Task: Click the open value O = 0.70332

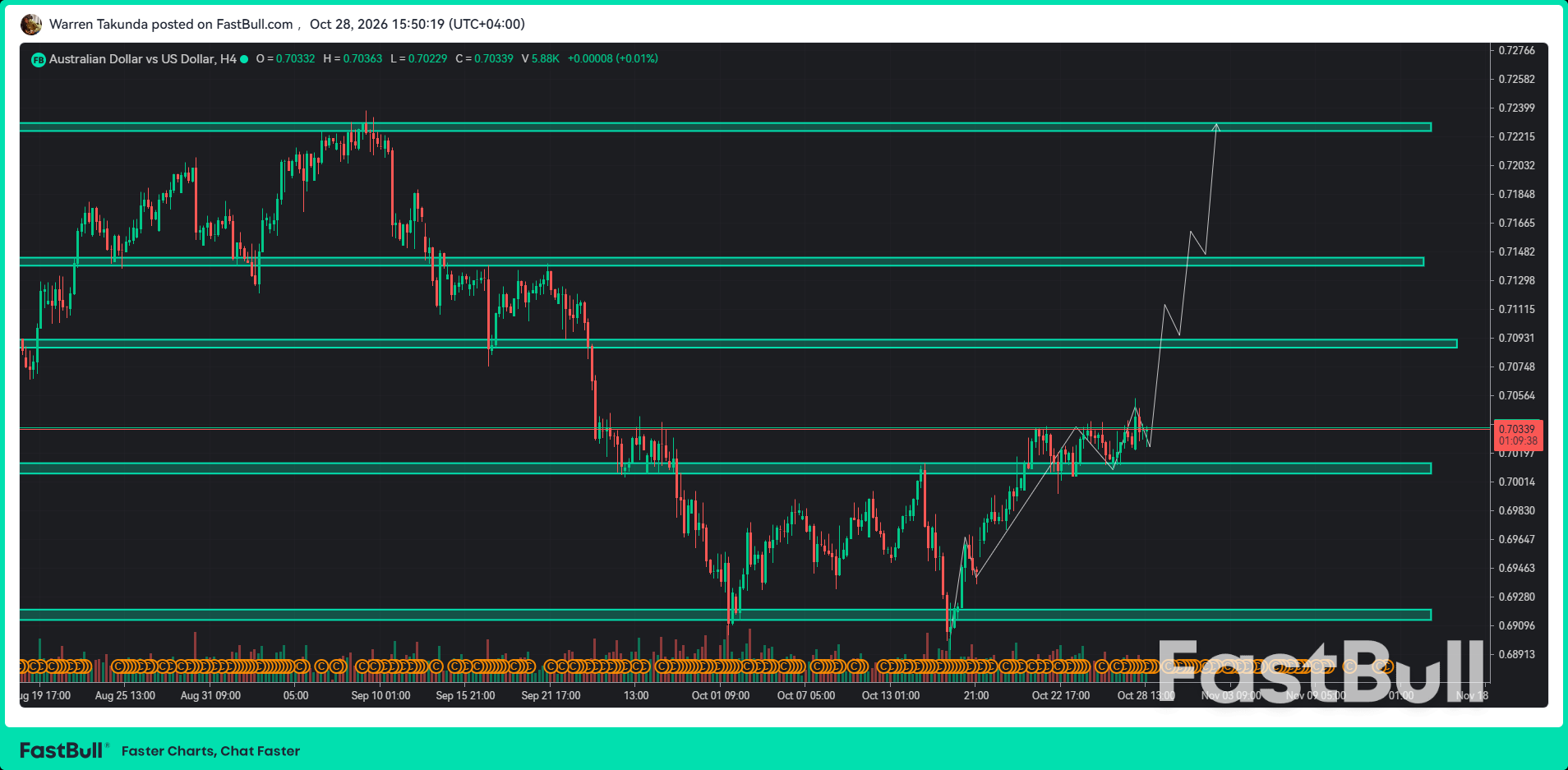Action: (285, 59)
